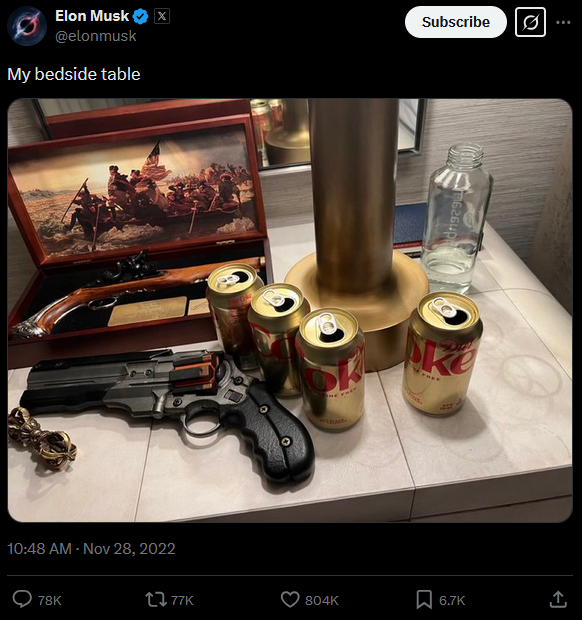582x620 pixels.
Task: View the 77K reposts count
Action: coord(182,601)
